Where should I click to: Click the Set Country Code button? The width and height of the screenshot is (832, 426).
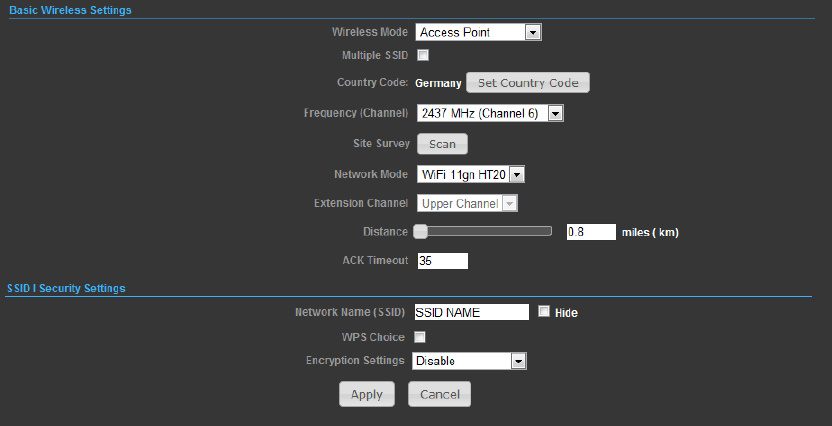click(527, 83)
